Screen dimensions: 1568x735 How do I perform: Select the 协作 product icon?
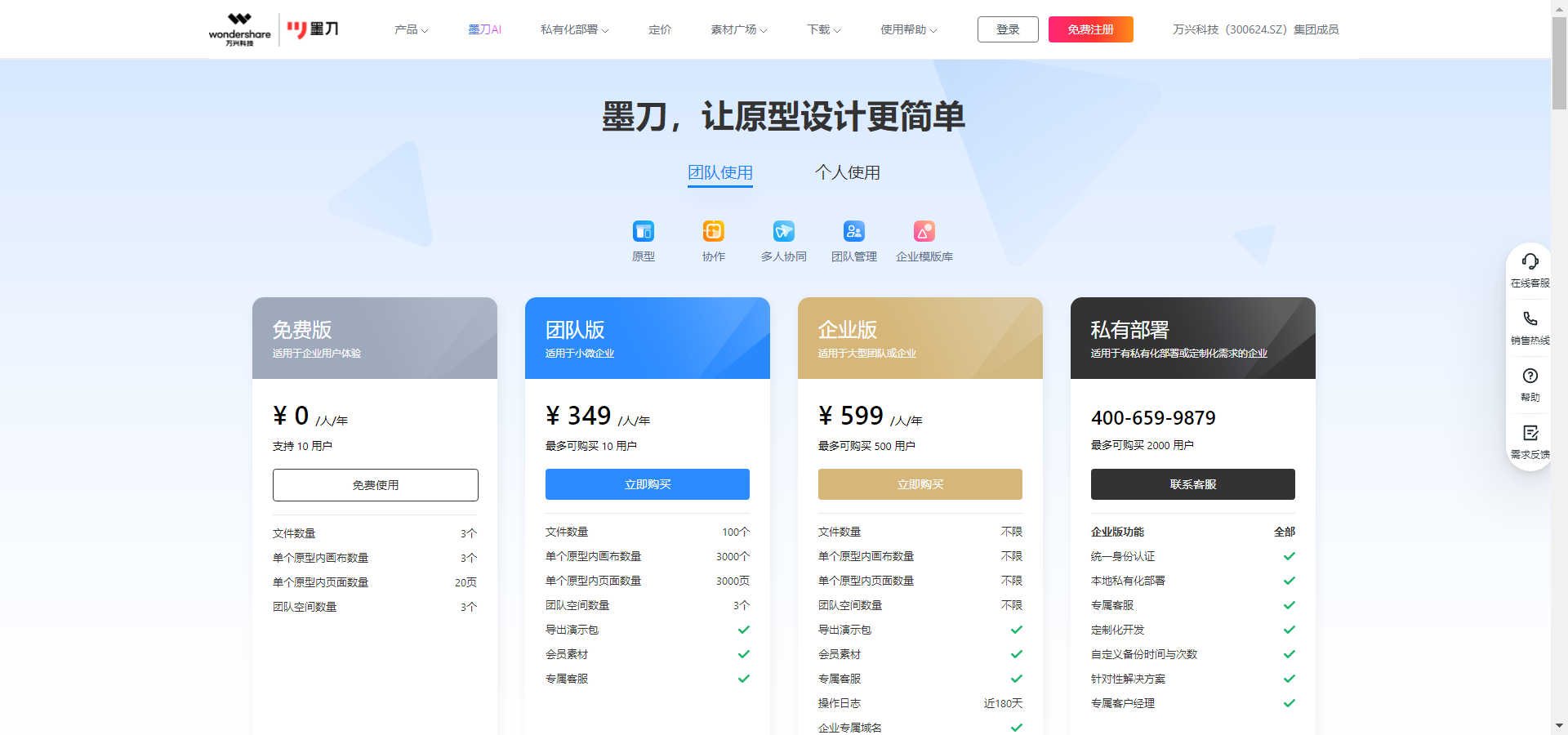click(x=714, y=231)
